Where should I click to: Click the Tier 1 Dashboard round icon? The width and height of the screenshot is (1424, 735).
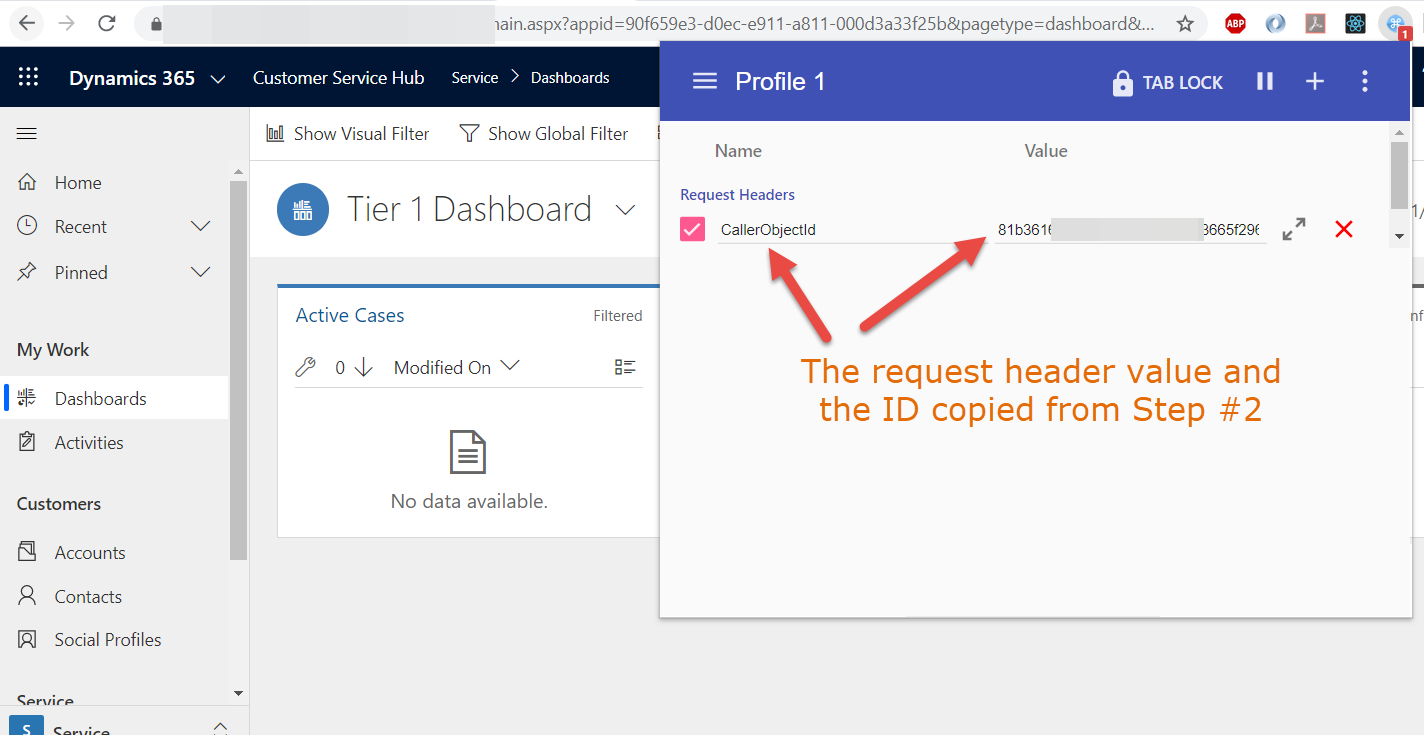303,210
